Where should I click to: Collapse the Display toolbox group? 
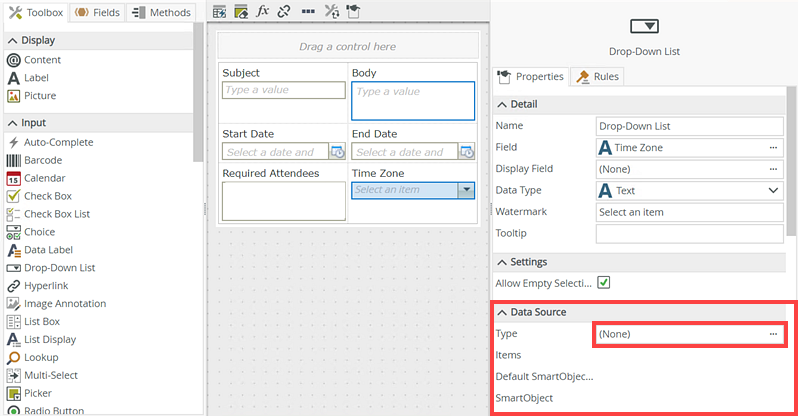tap(12, 40)
